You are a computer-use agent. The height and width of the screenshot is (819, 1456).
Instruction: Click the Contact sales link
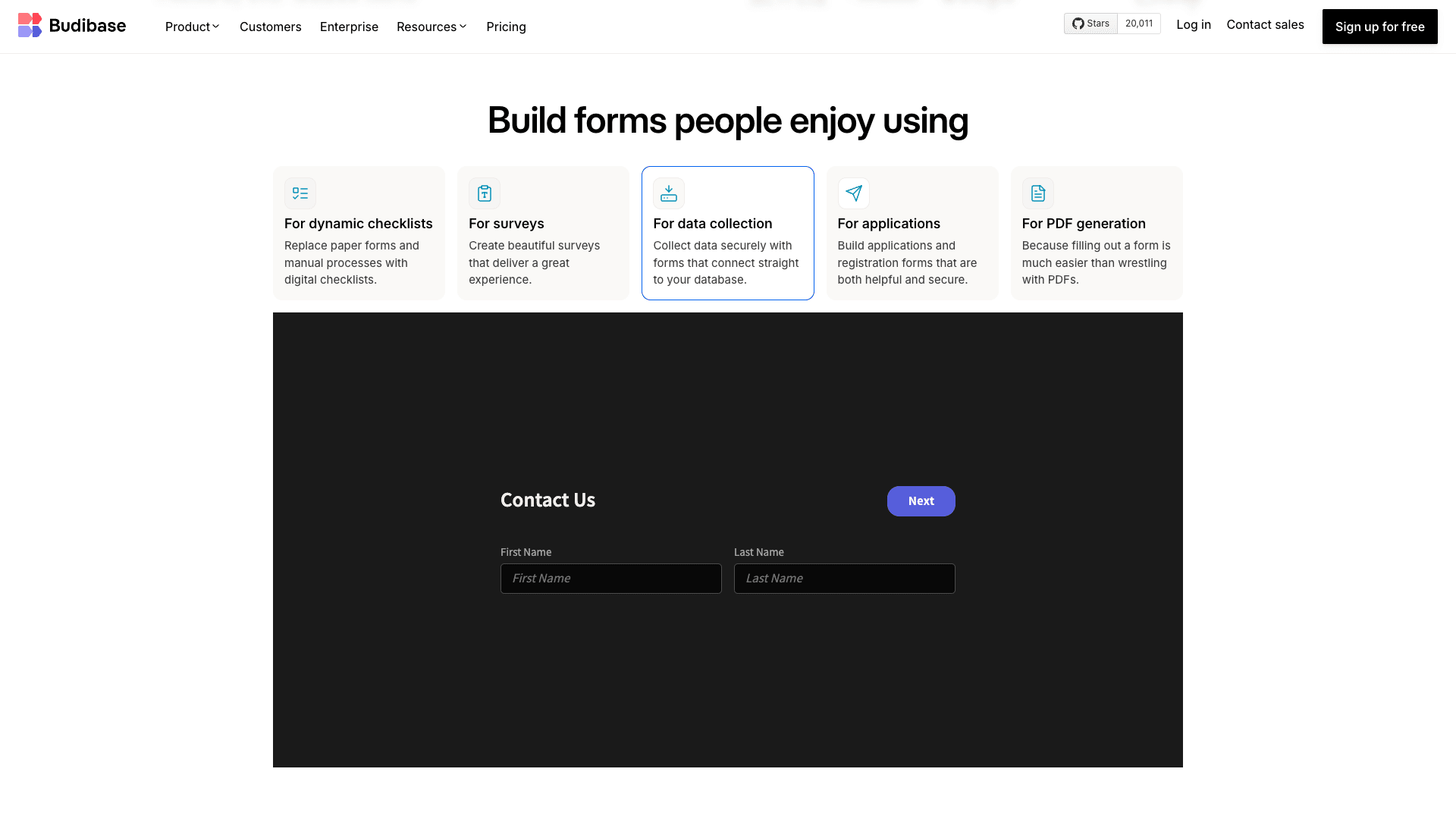1265,24
